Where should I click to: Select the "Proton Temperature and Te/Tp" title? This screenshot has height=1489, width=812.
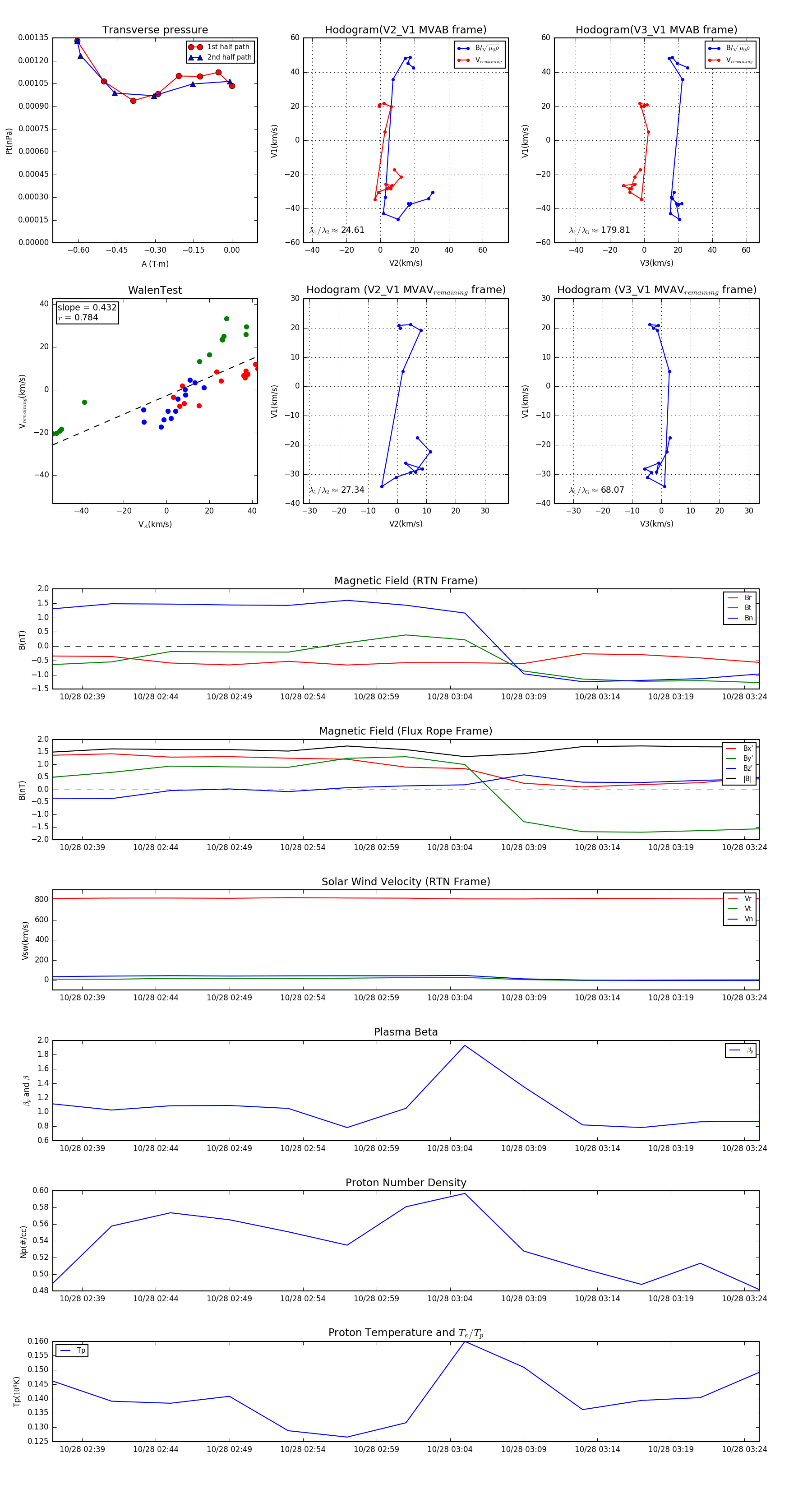[x=406, y=1333]
